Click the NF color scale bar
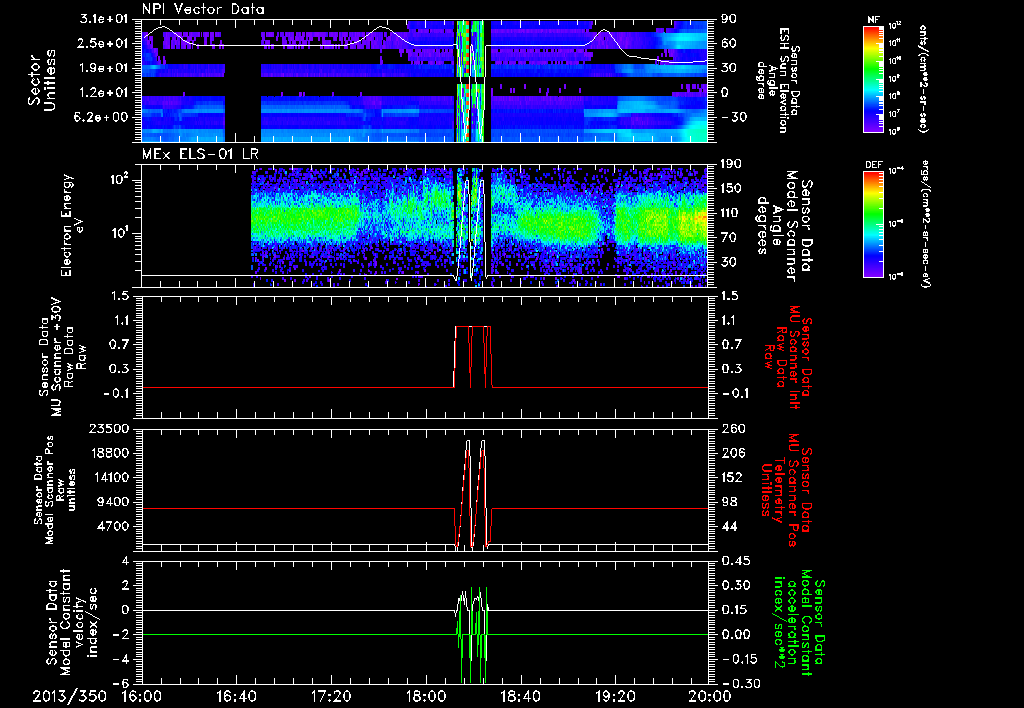Screen dimensions: 1024x708 click(873, 78)
